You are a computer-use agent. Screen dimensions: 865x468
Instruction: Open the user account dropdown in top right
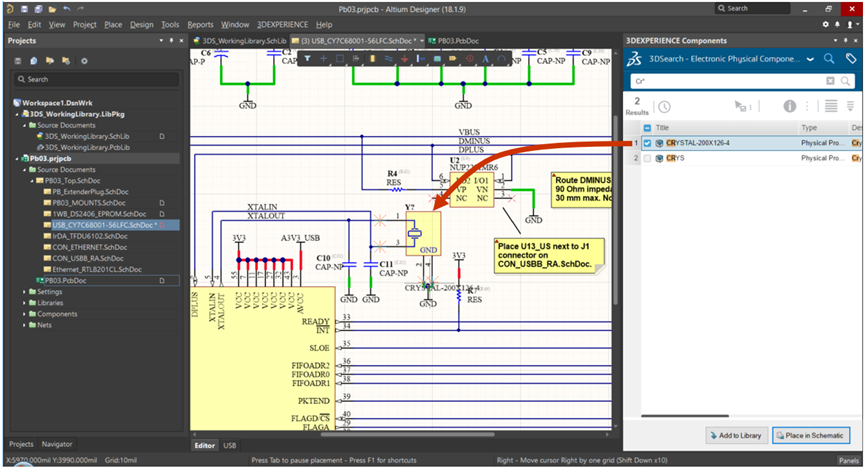tap(852, 24)
